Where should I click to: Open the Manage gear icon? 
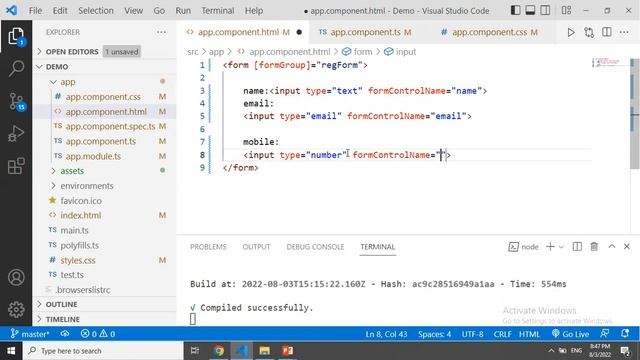pyautogui.click(x=16, y=309)
